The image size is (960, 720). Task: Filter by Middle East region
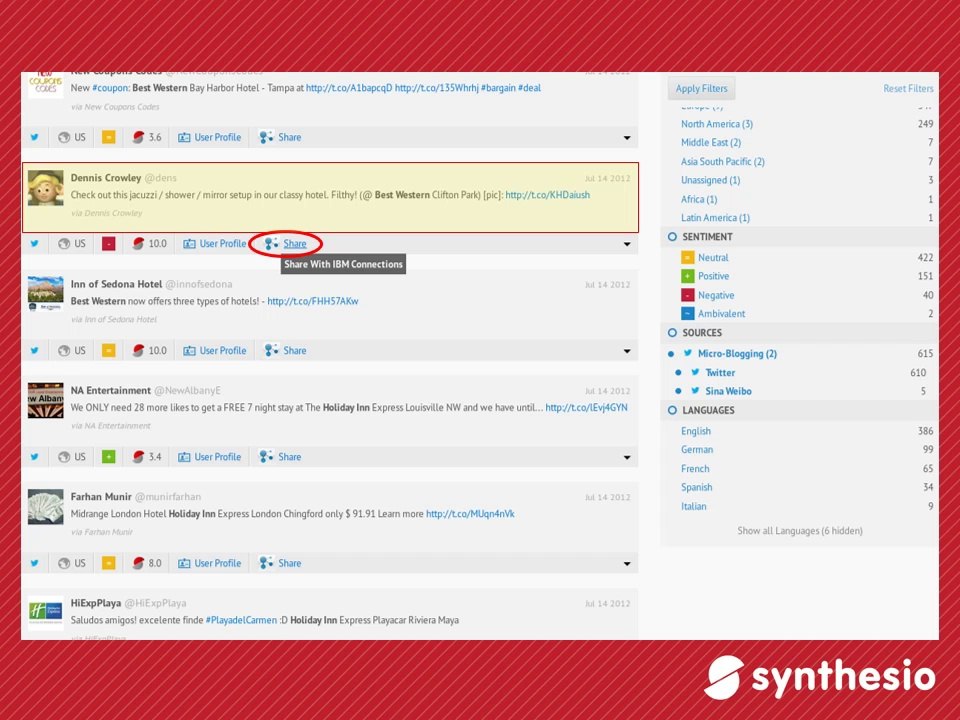pos(711,143)
